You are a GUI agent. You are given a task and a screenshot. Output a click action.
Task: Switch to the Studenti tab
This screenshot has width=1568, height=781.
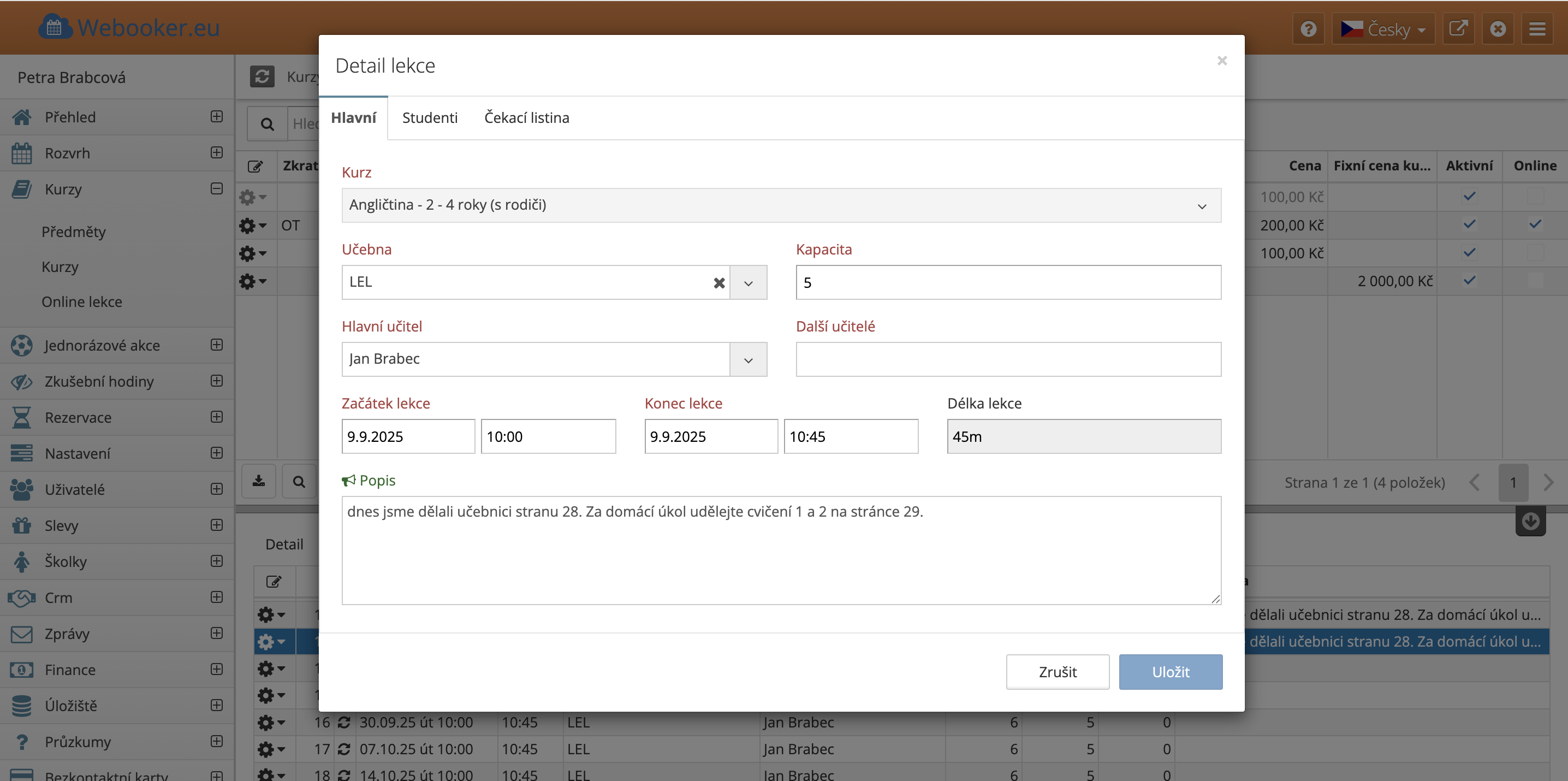(430, 117)
